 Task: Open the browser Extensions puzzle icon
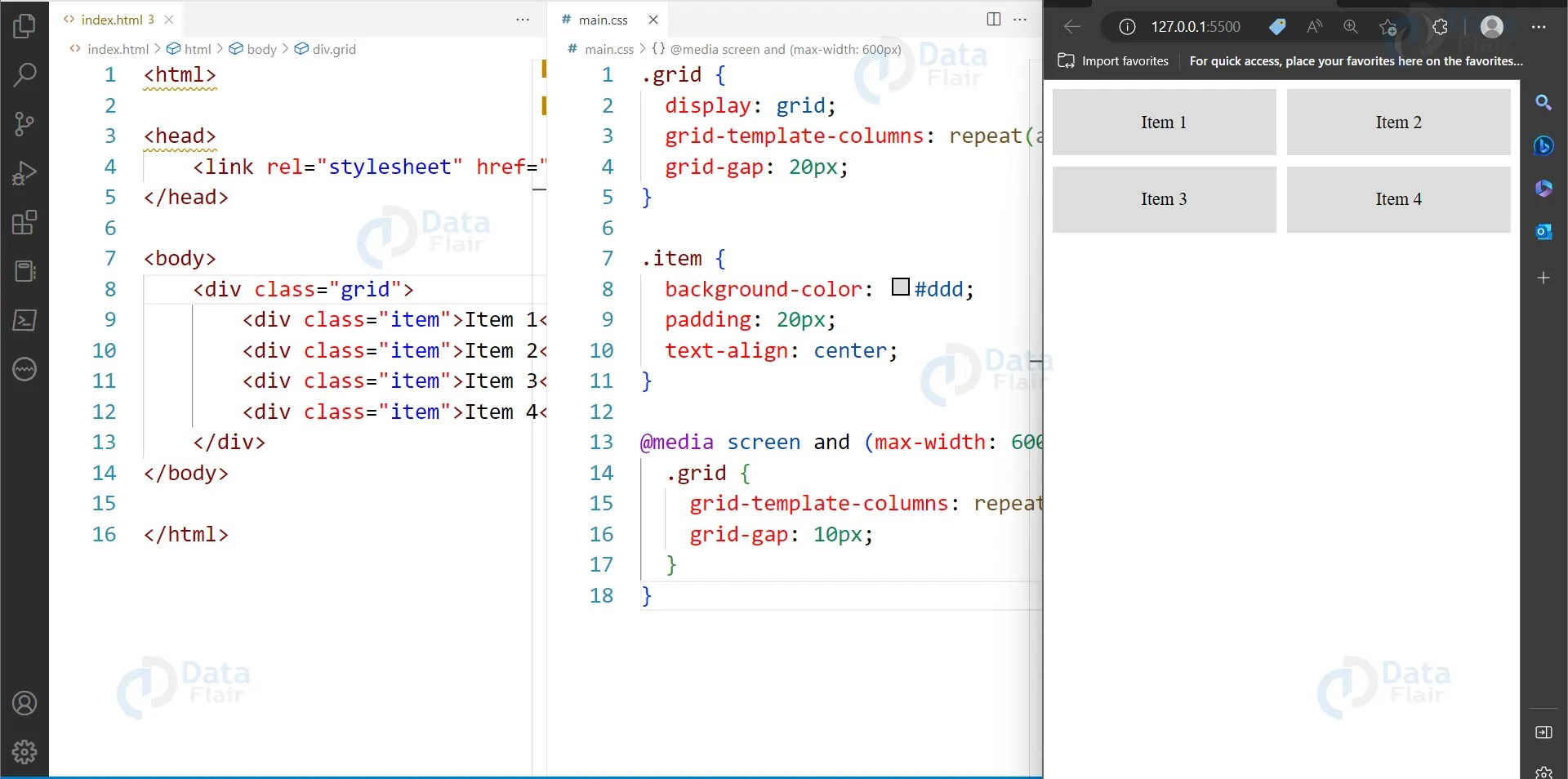coord(1440,27)
